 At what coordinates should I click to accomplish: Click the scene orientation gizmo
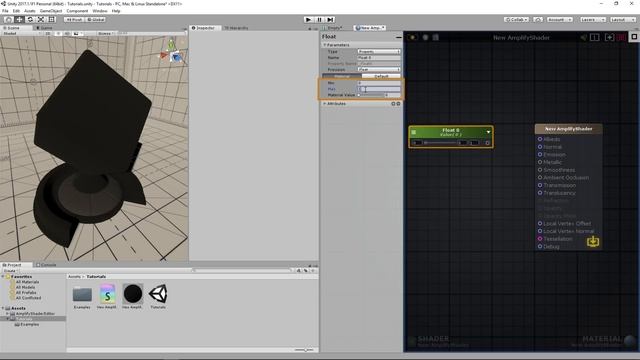click(172, 52)
